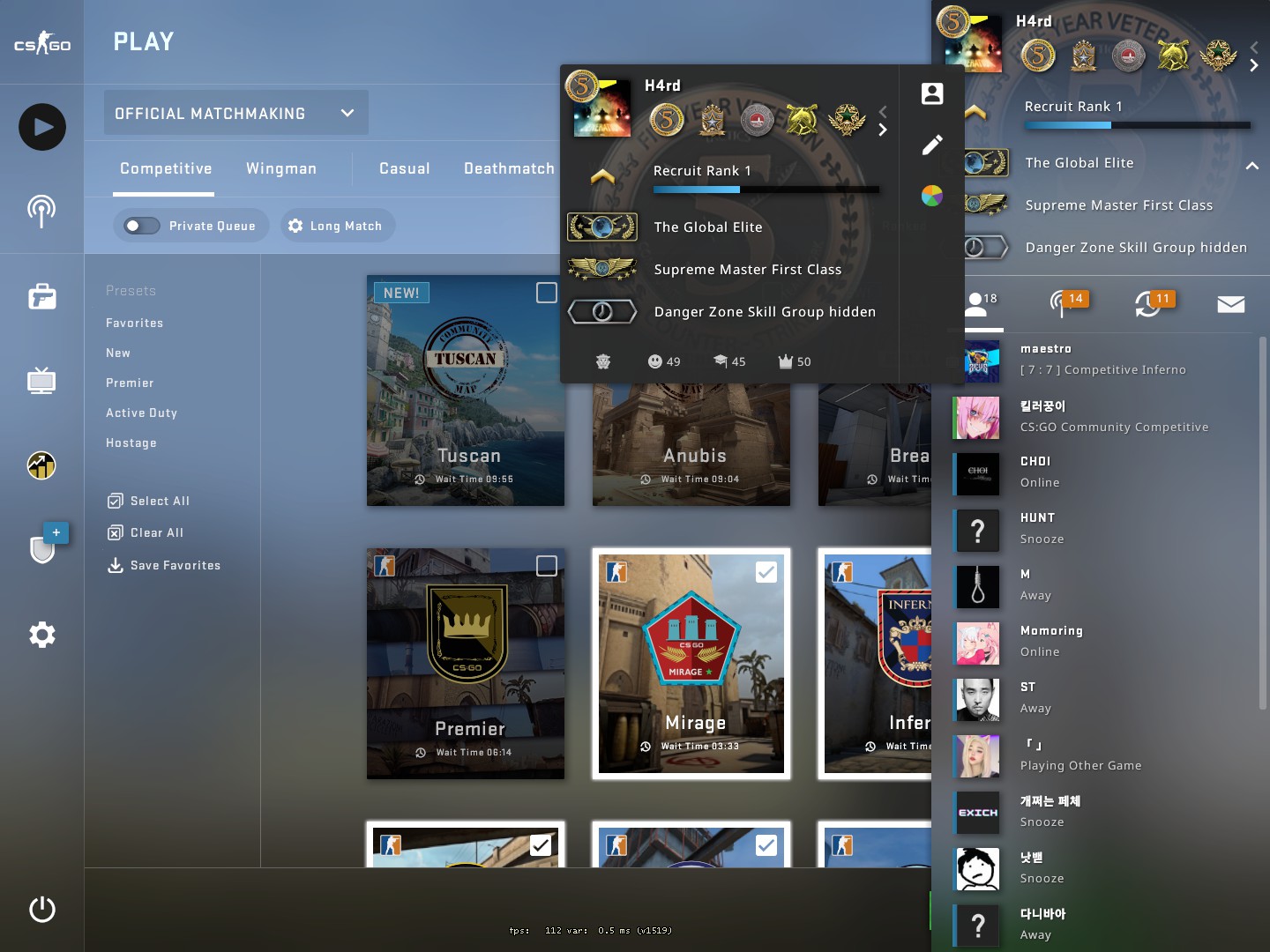Open the recent players tab showing 11

point(1154,303)
